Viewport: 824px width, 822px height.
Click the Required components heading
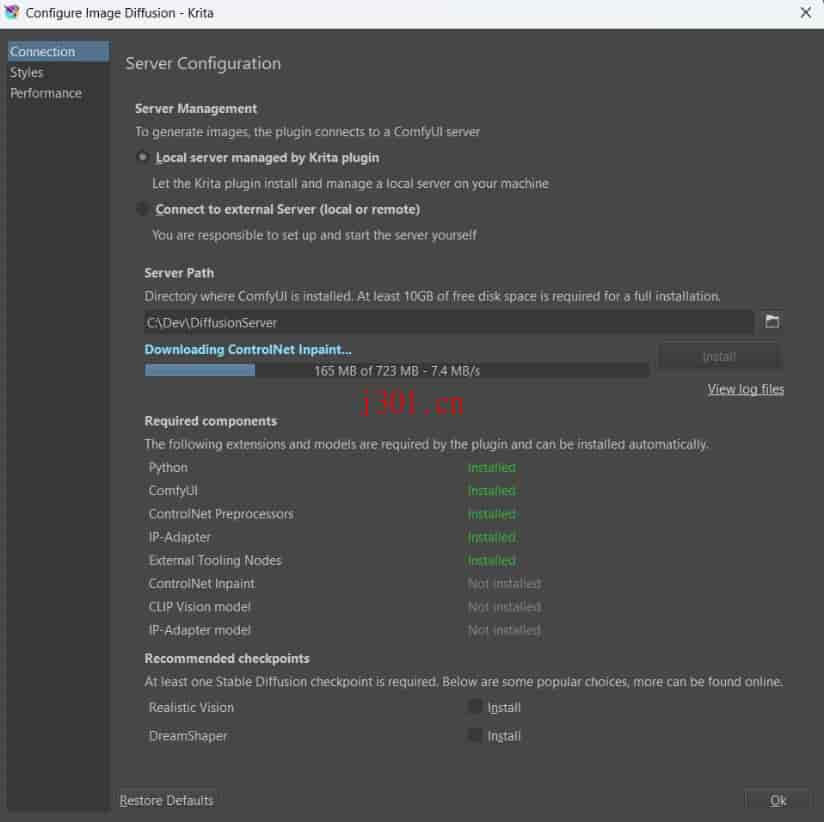click(211, 421)
